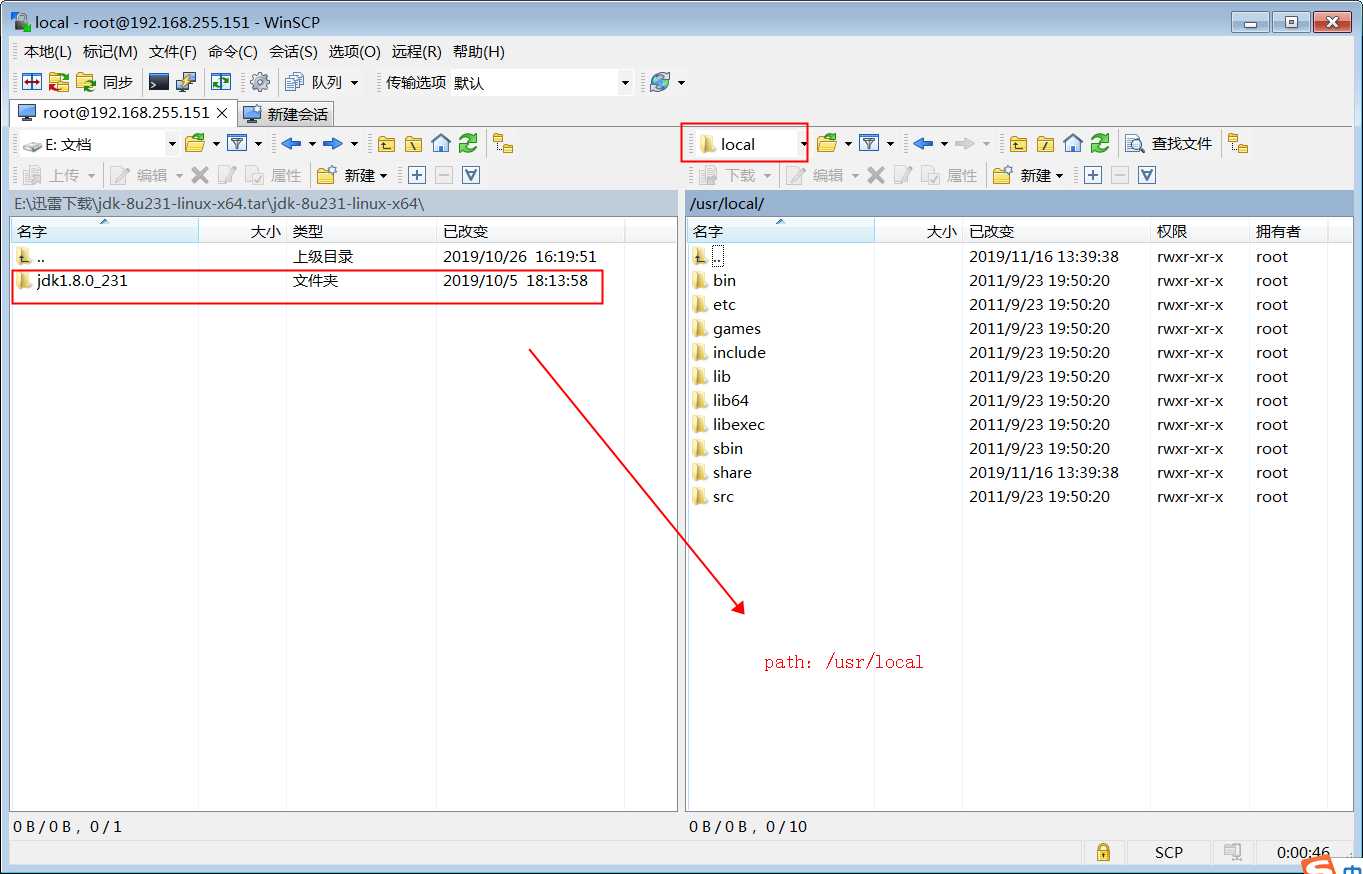Click remote panel open directory folder icon

coord(827,144)
